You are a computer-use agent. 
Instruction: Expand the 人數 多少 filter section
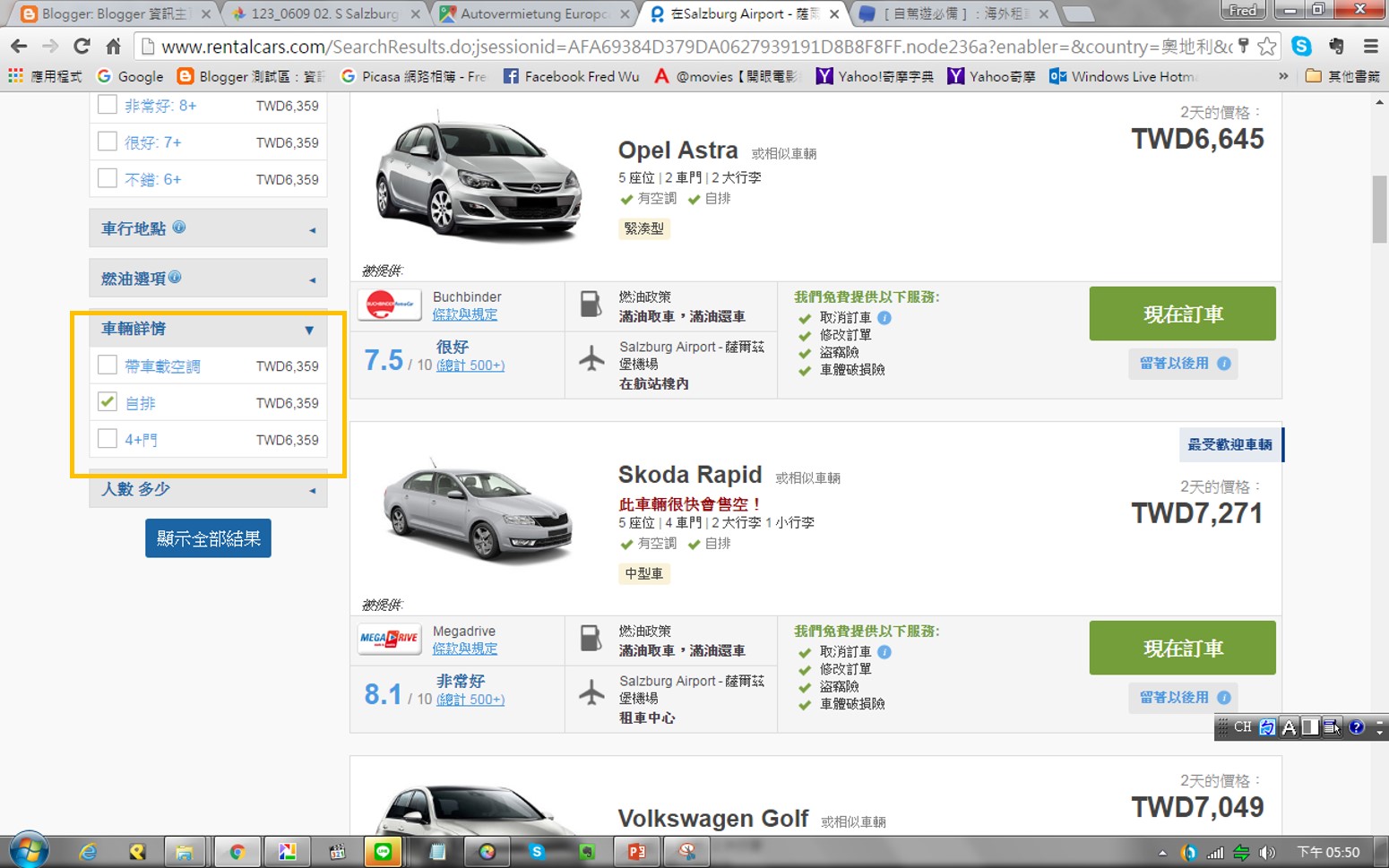208,489
